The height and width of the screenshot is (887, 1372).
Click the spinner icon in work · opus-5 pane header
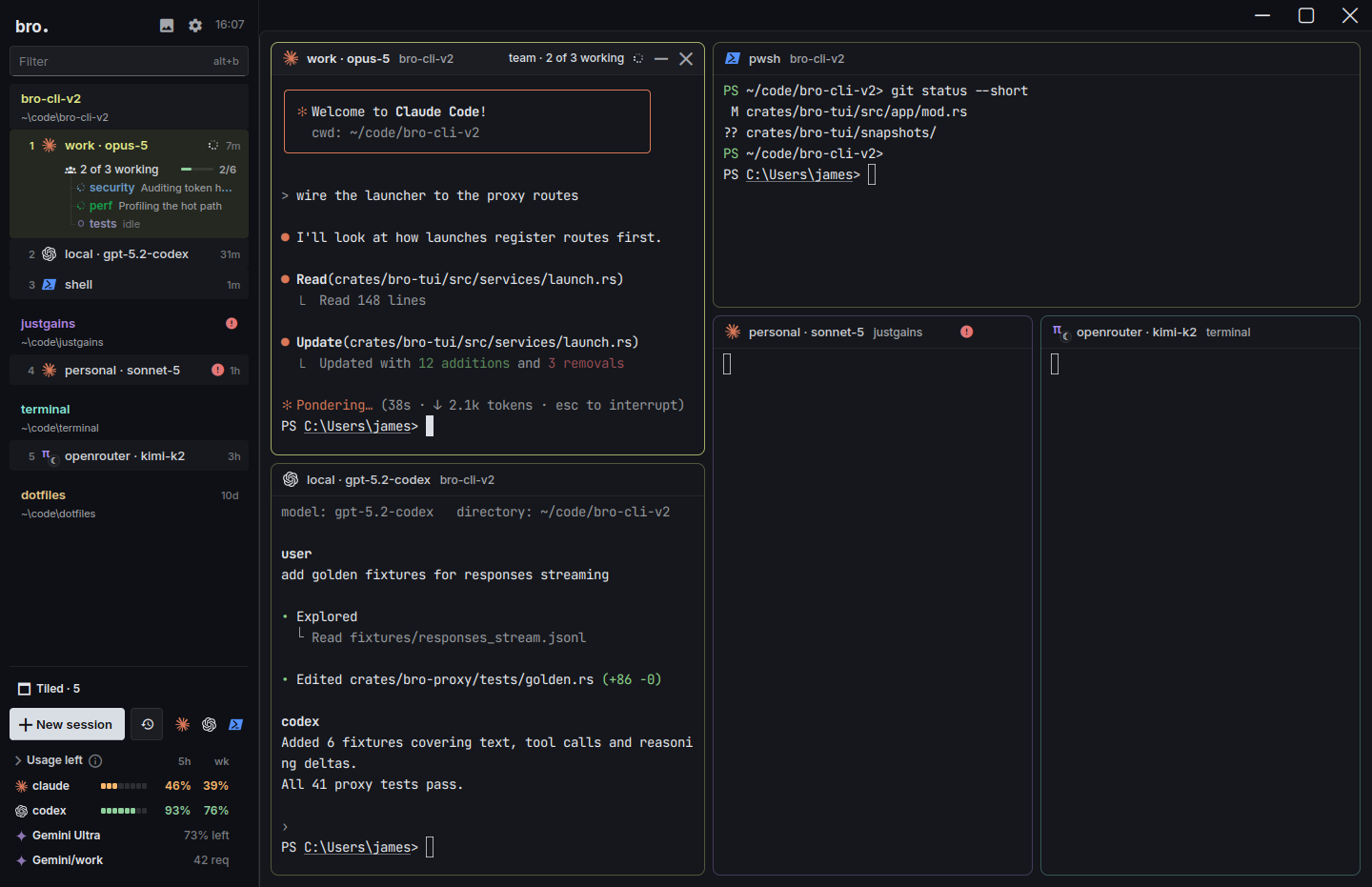click(638, 59)
